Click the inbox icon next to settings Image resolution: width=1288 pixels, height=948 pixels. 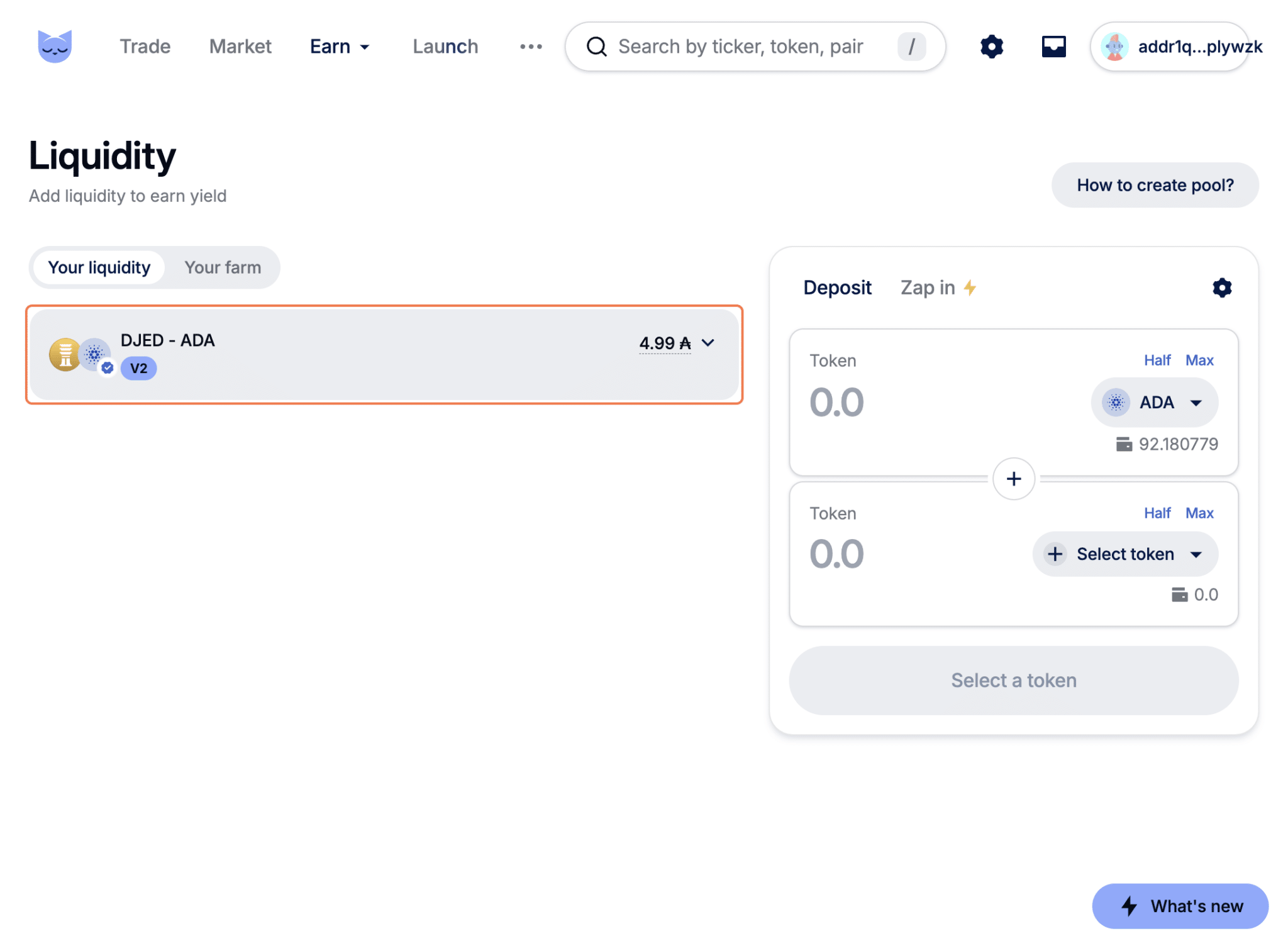click(1053, 46)
